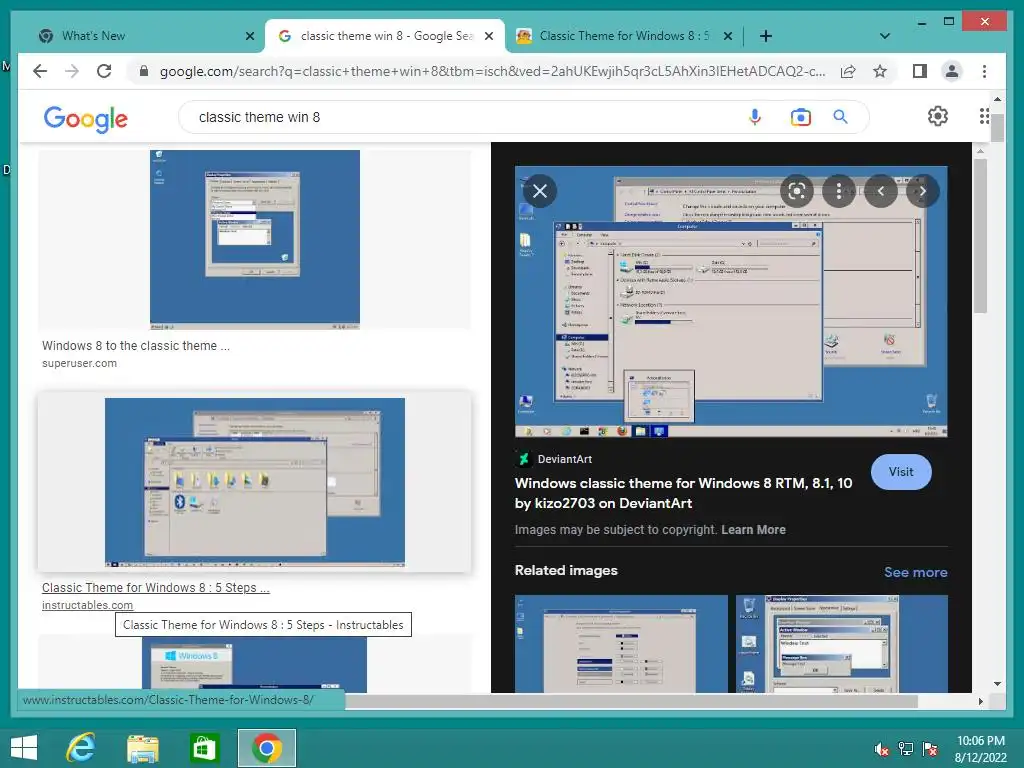Click the address bar URL

point(492,71)
